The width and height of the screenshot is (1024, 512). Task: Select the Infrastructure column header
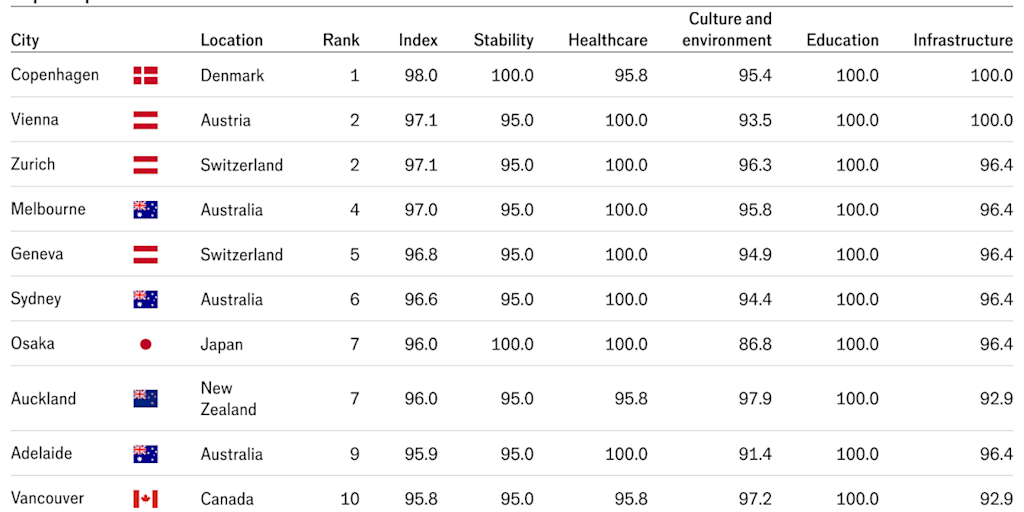coord(962,41)
